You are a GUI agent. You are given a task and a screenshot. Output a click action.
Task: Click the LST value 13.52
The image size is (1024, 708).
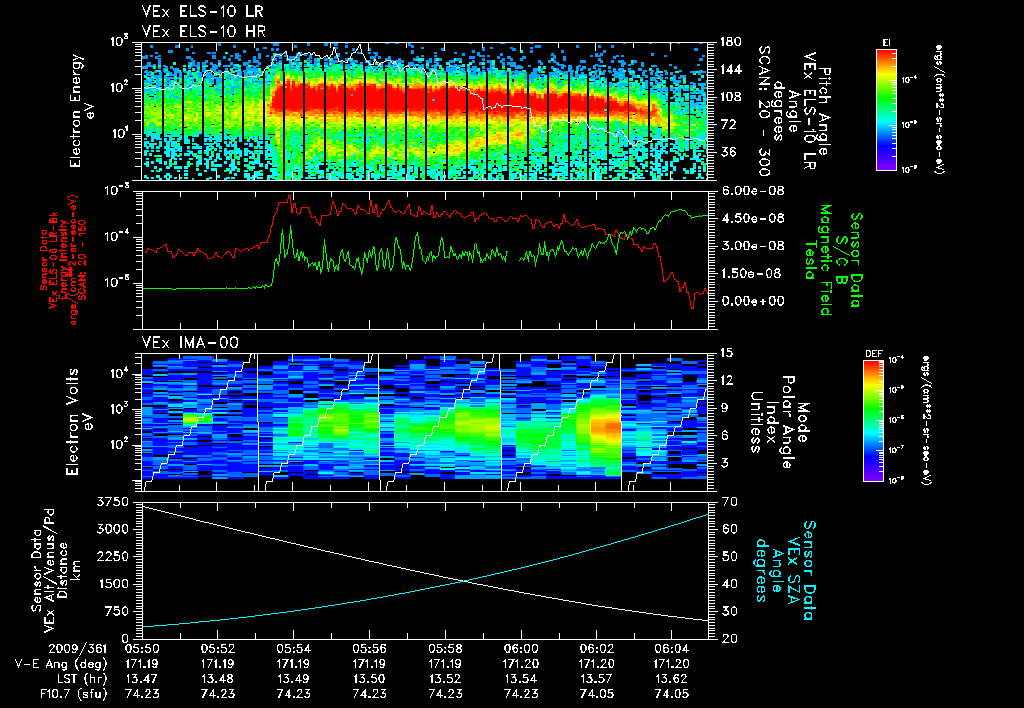tap(445, 679)
